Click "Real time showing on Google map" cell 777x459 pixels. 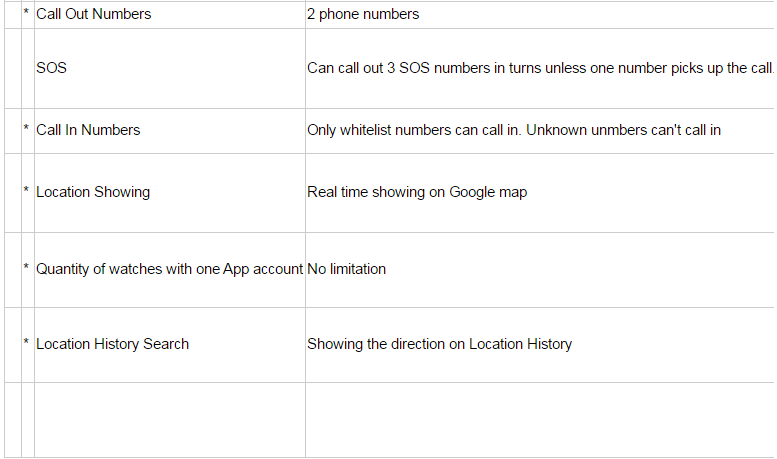point(417,192)
